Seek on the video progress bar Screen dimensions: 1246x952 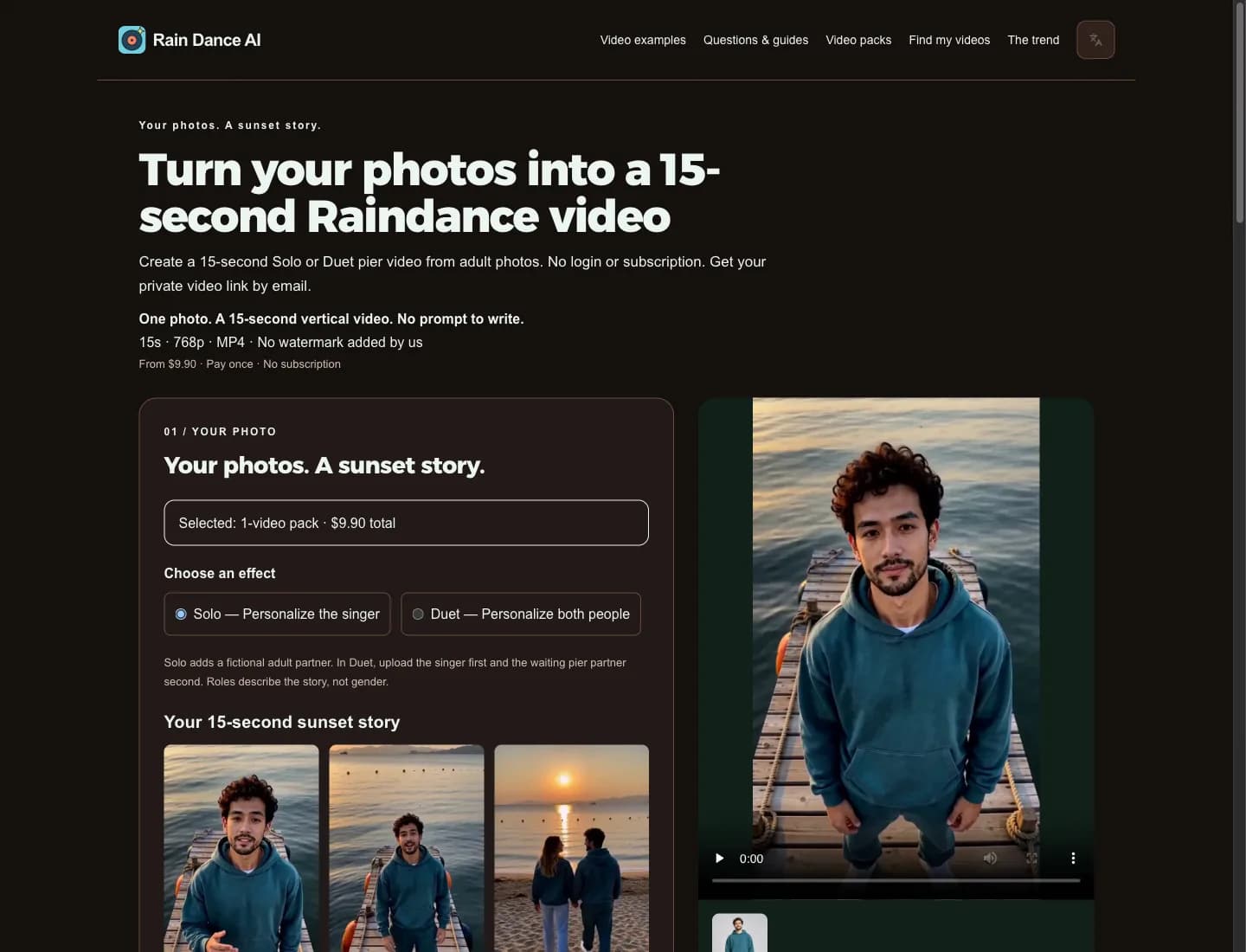(896, 880)
